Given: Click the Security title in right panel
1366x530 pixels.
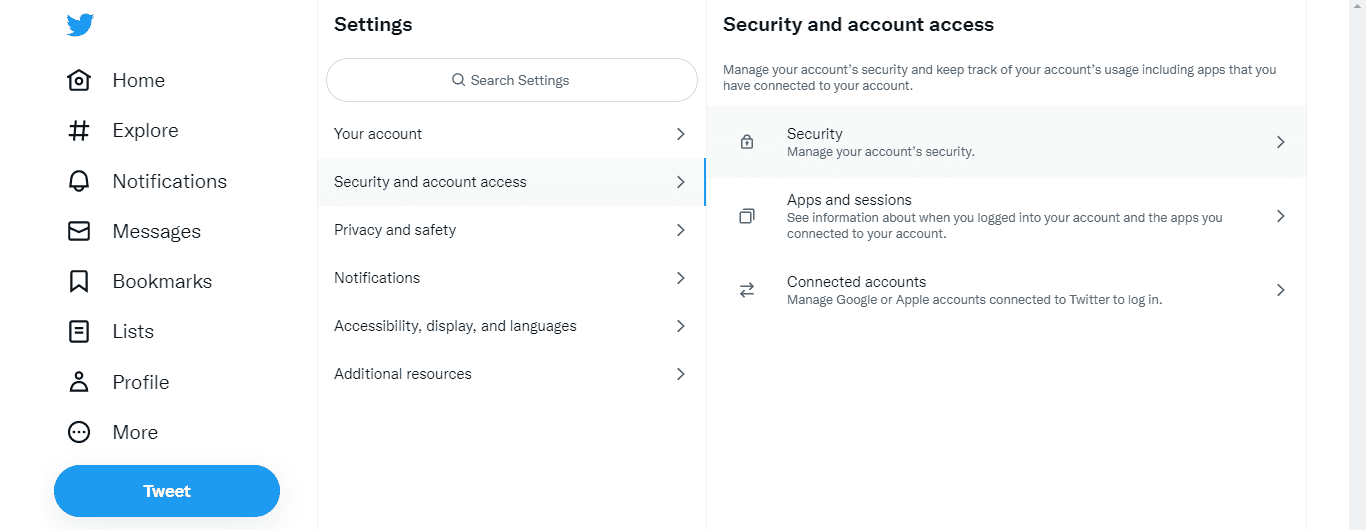Looking at the screenshot, I should tap(815, 134).
